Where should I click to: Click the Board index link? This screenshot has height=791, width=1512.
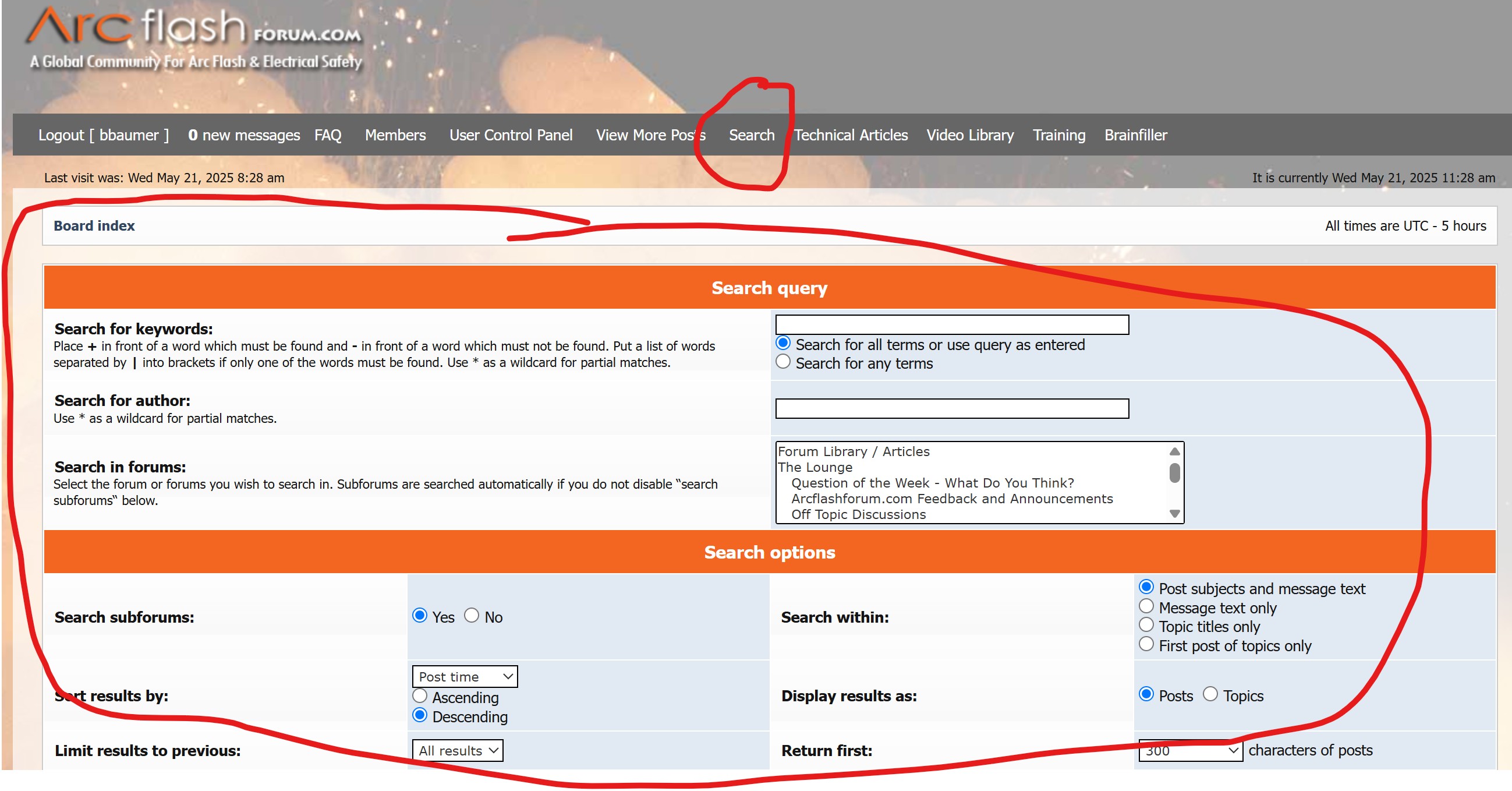coord(94,225)
